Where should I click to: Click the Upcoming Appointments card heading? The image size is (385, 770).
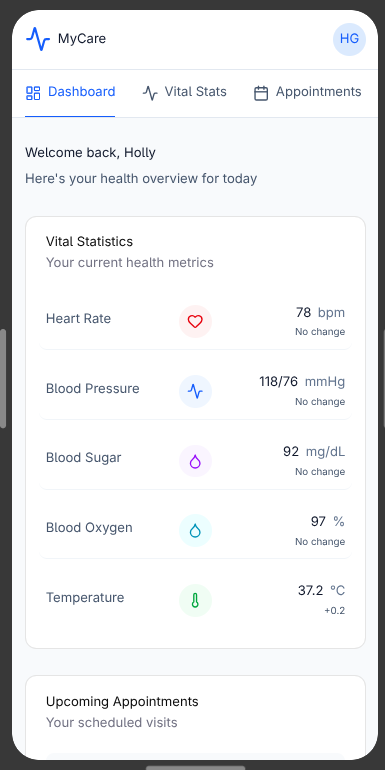122,701
